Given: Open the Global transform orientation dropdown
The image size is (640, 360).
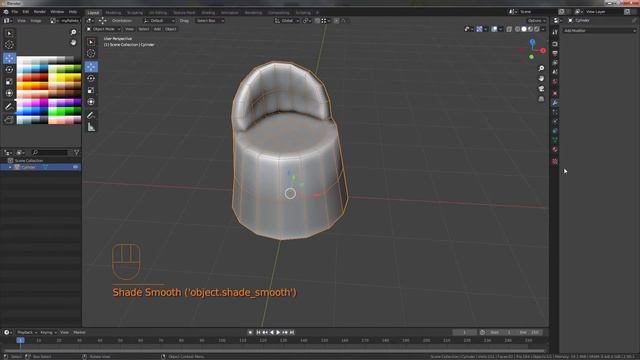Looking at the screenshot, I should point(287,20).
